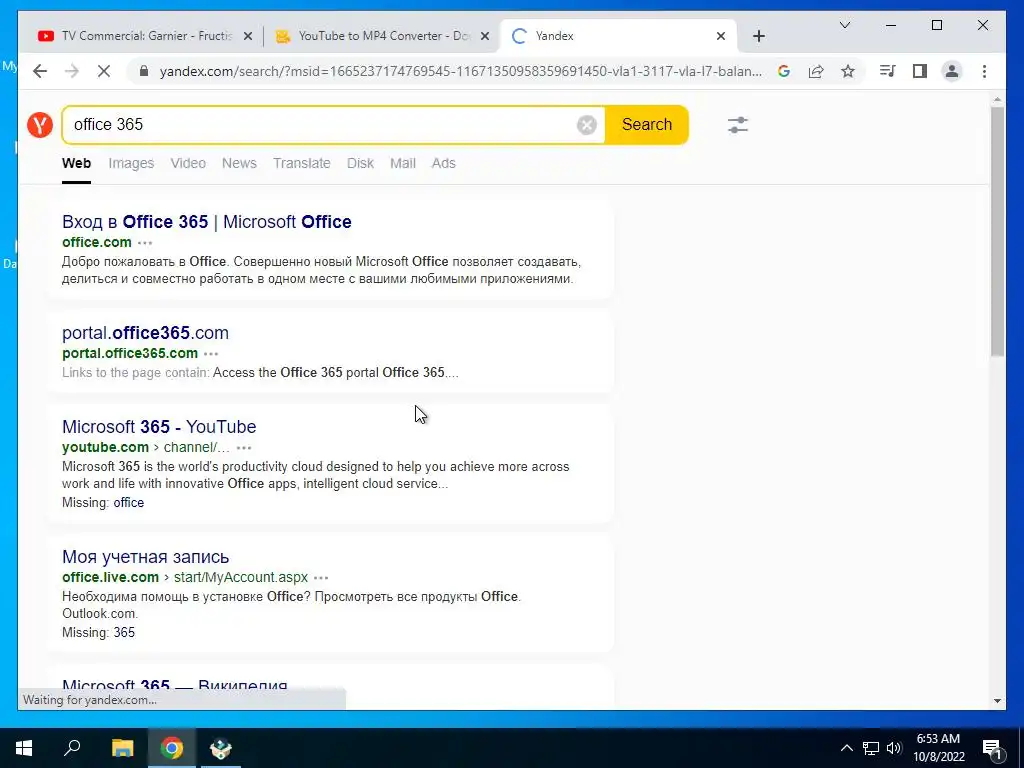Viewport: 1024px width, 768px height.
Task: Clear the search query with X icon
Action: 586,125
